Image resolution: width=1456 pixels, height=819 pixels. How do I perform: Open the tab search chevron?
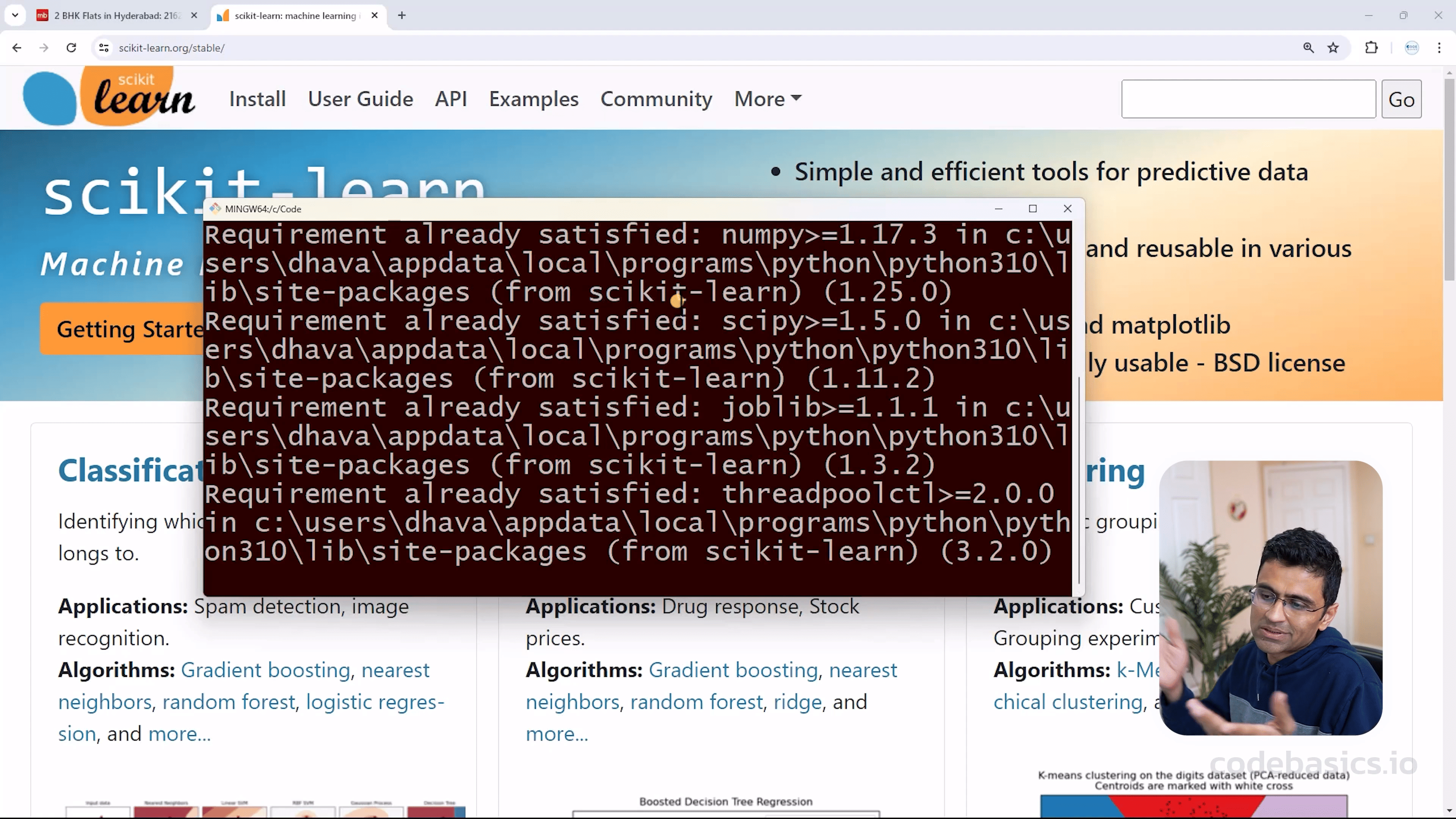[15, 15]
